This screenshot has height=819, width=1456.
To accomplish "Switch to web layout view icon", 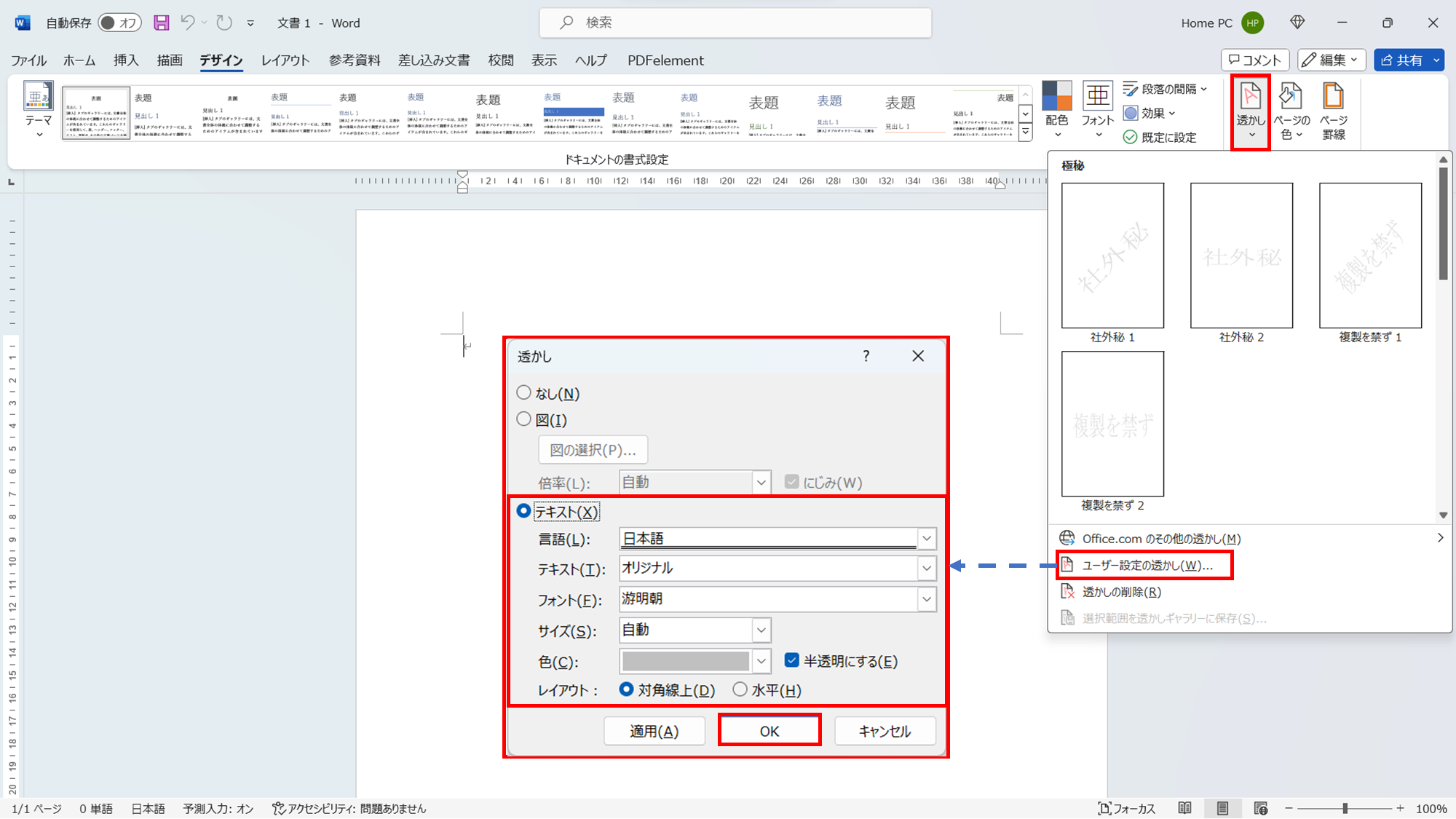I will [x=1261, y=808].
